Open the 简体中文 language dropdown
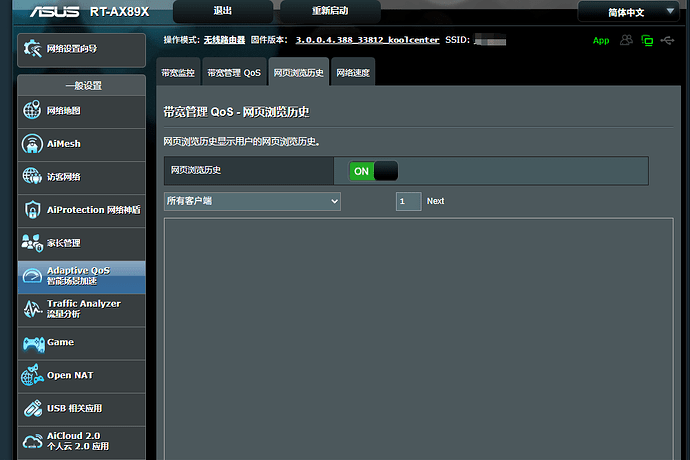The image size is (690, 460). click(632, 12)
